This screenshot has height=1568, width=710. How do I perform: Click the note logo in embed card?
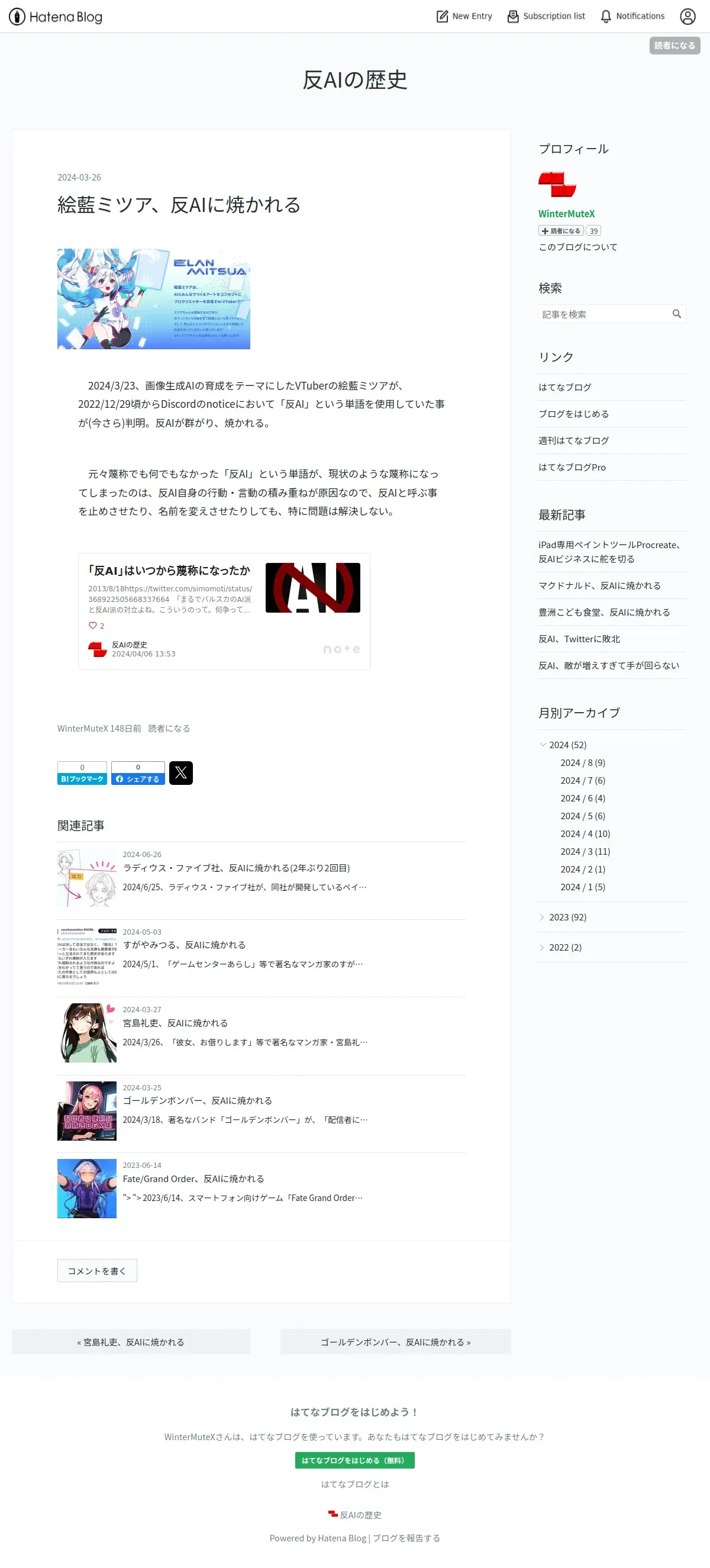coord(341,649)
